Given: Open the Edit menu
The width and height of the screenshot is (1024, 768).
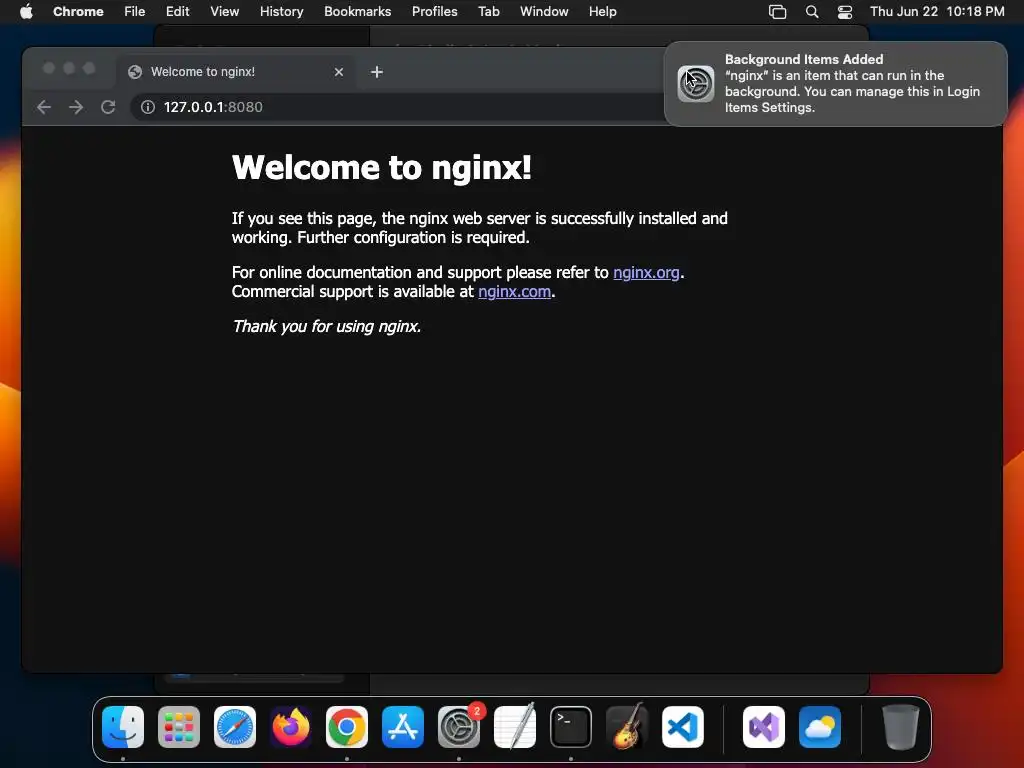Looking at the screenshot, I should coord(178,12).
